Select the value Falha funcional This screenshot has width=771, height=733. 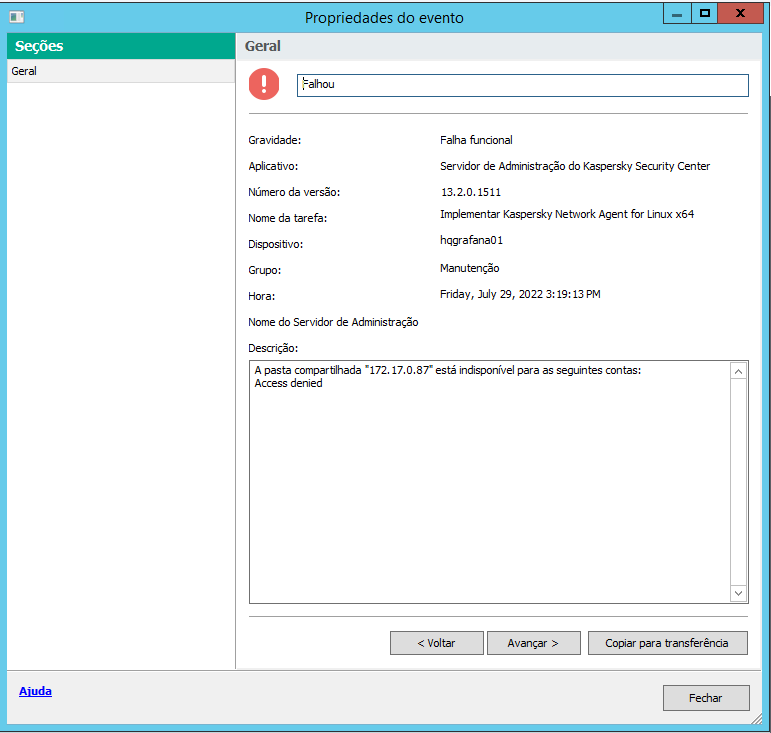tap(476, 140)
